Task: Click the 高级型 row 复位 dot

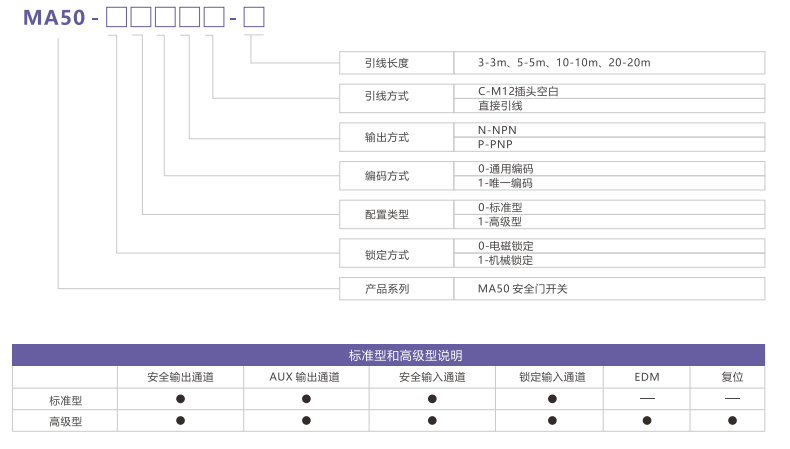Action: click(732, 420)
